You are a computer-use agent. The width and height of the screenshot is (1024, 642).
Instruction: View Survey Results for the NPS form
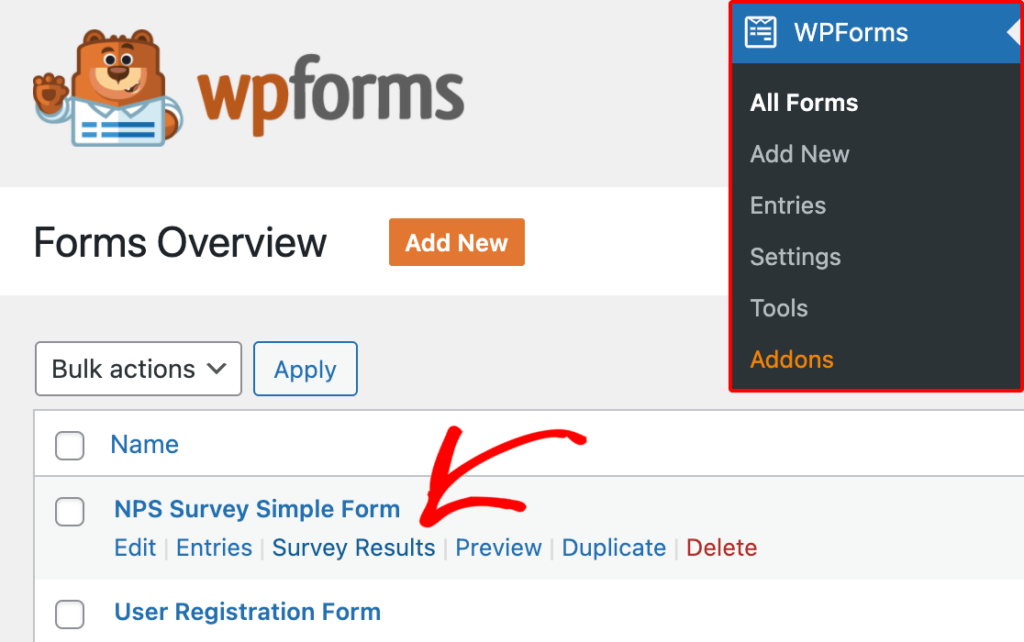coord(353,547)
